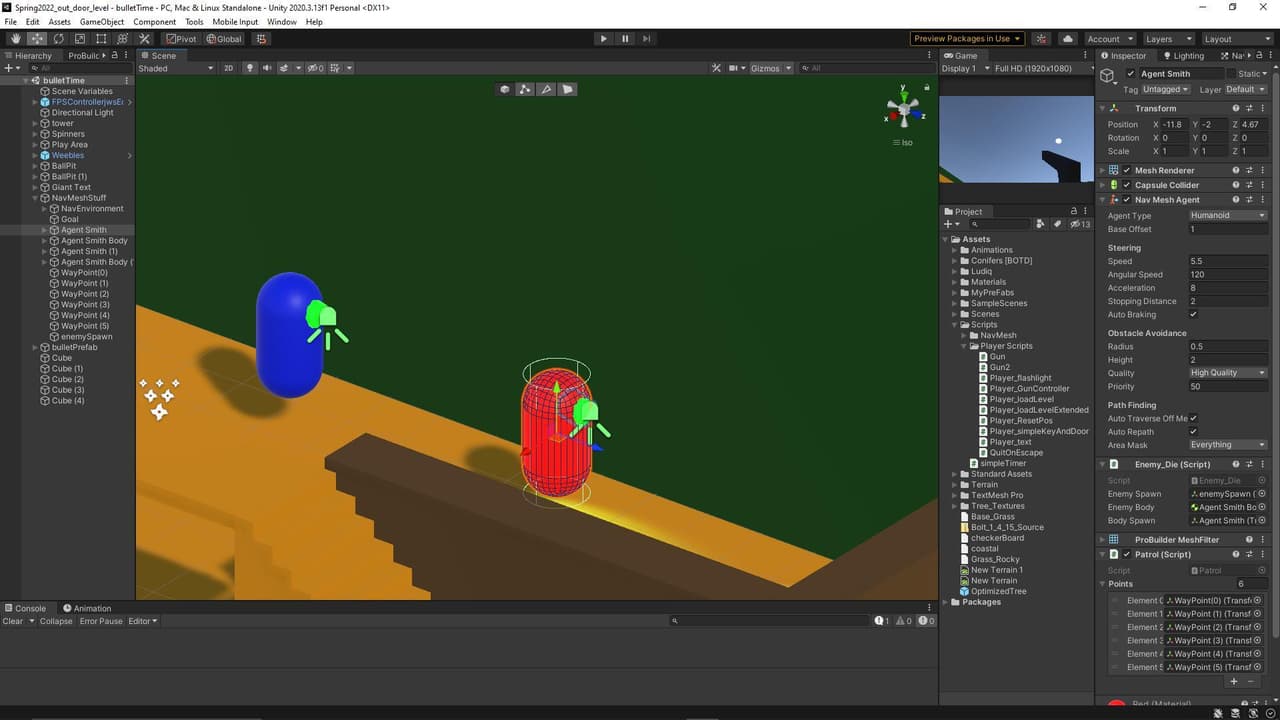The image size is (1280, 720).
Task: Select the Move tool in toolbar
Action: 37,39
